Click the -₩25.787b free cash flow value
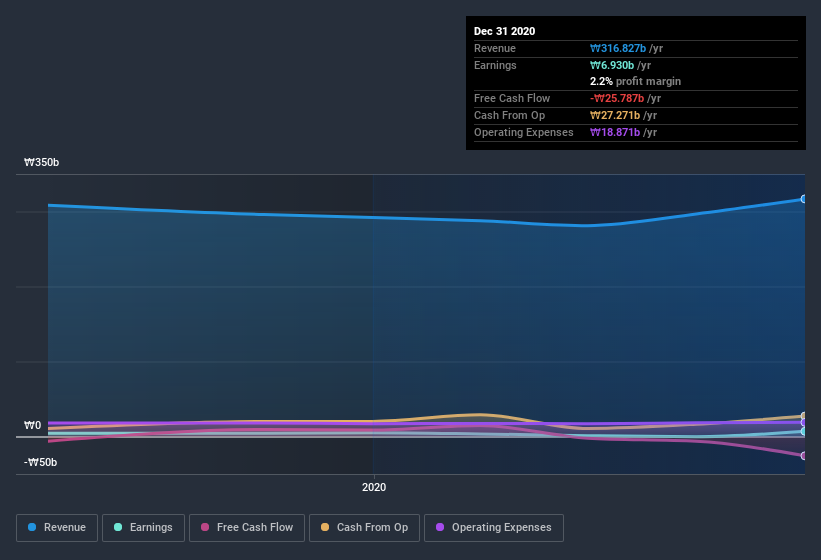Viewport: 821px width, 560px height. [x=617, y=98]
